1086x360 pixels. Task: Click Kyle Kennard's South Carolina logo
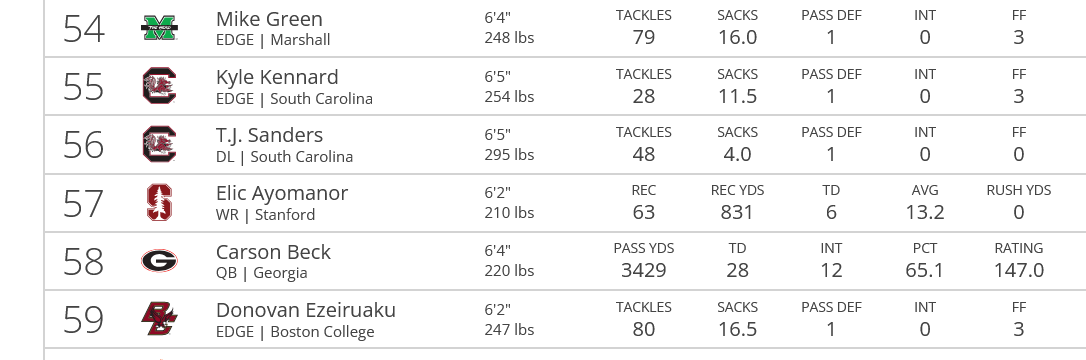coord(159,87)
